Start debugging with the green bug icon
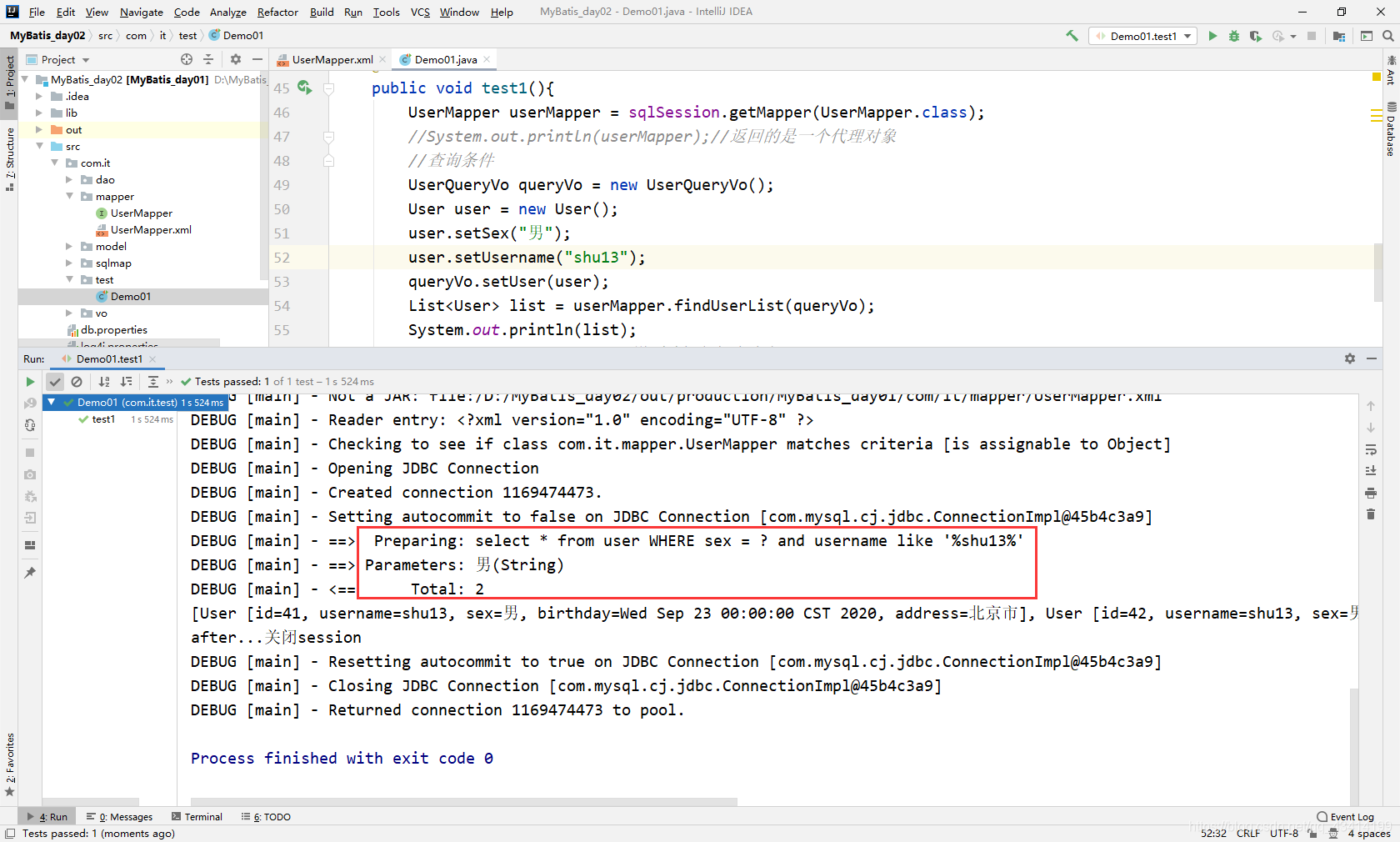1400x842 pixels. (1234, 36)
